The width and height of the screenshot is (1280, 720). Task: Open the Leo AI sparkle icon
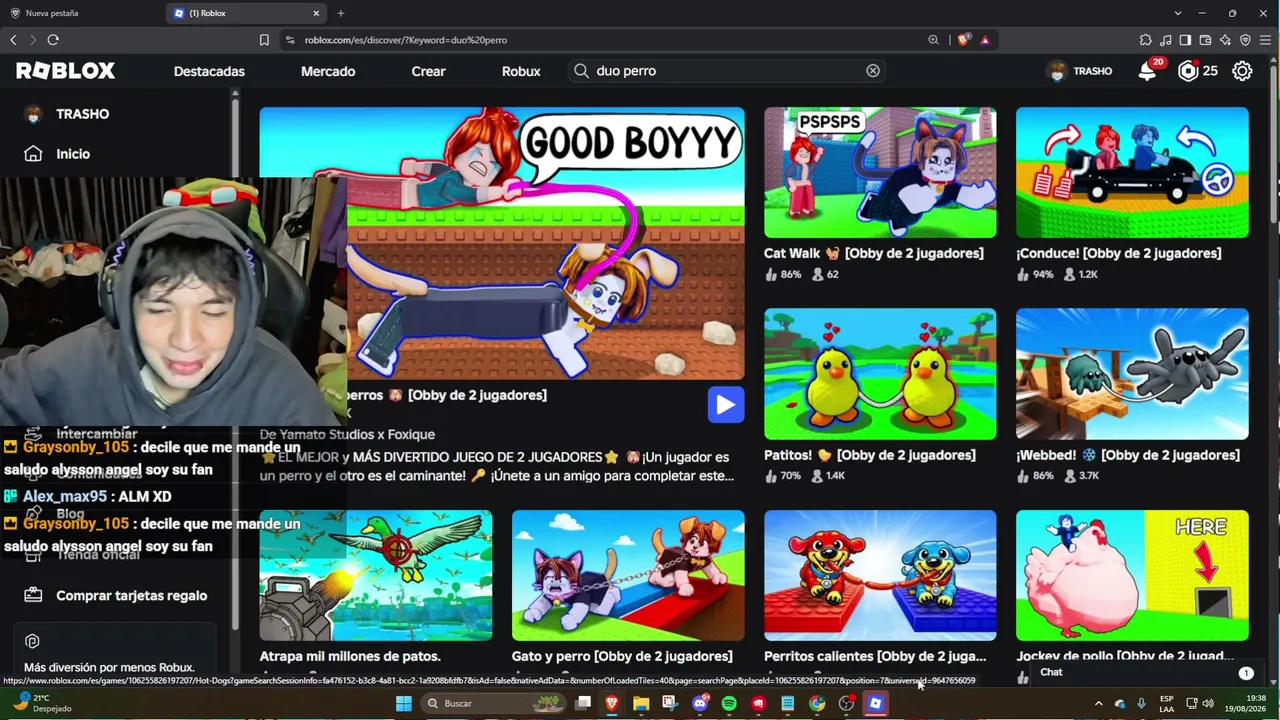pos(1225,40)
